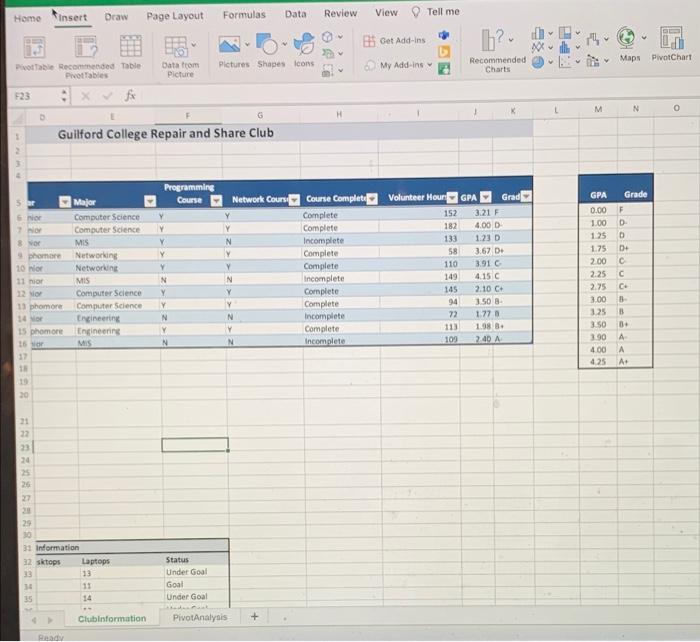Viewport: 700px width, 642px height.
Task: Add a new sheet with plus button
Action: pyautogui.click(x=254, y=617)
